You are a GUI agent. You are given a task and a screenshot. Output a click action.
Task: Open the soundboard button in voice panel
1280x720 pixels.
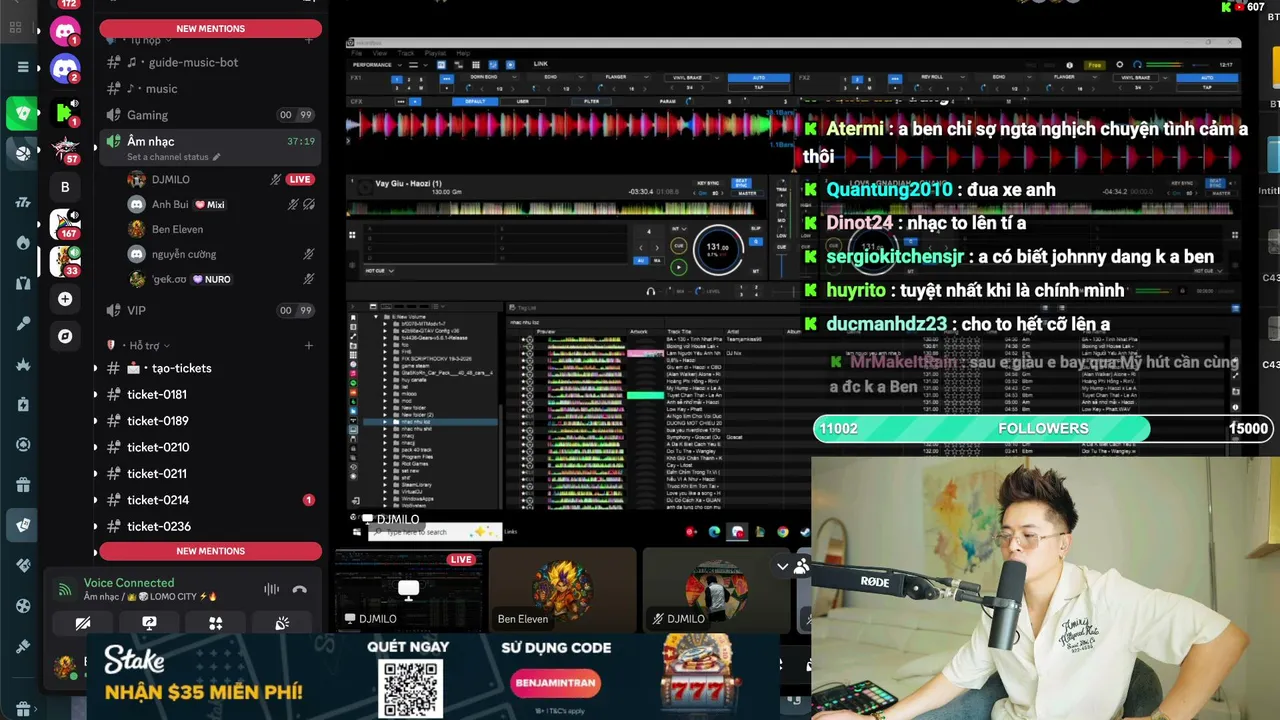coord(282,623)
